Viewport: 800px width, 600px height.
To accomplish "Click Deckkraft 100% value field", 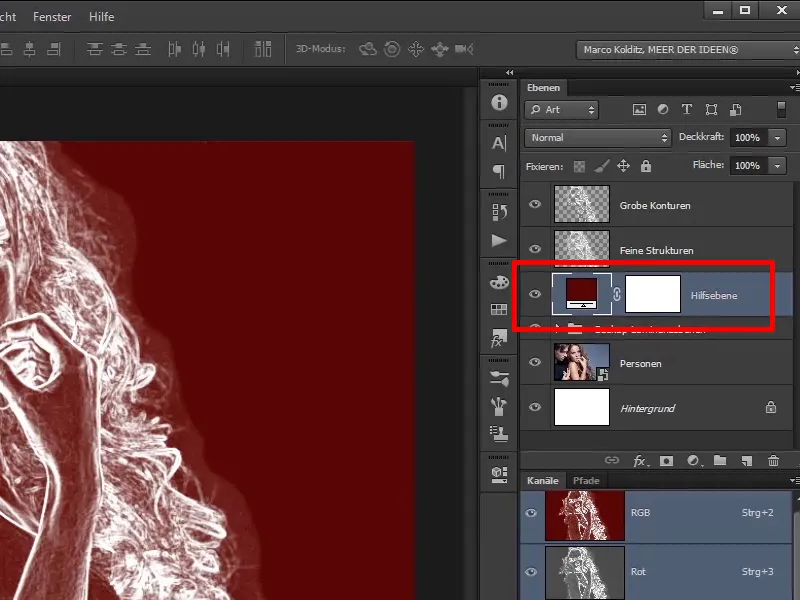I will tap(748, 138).
